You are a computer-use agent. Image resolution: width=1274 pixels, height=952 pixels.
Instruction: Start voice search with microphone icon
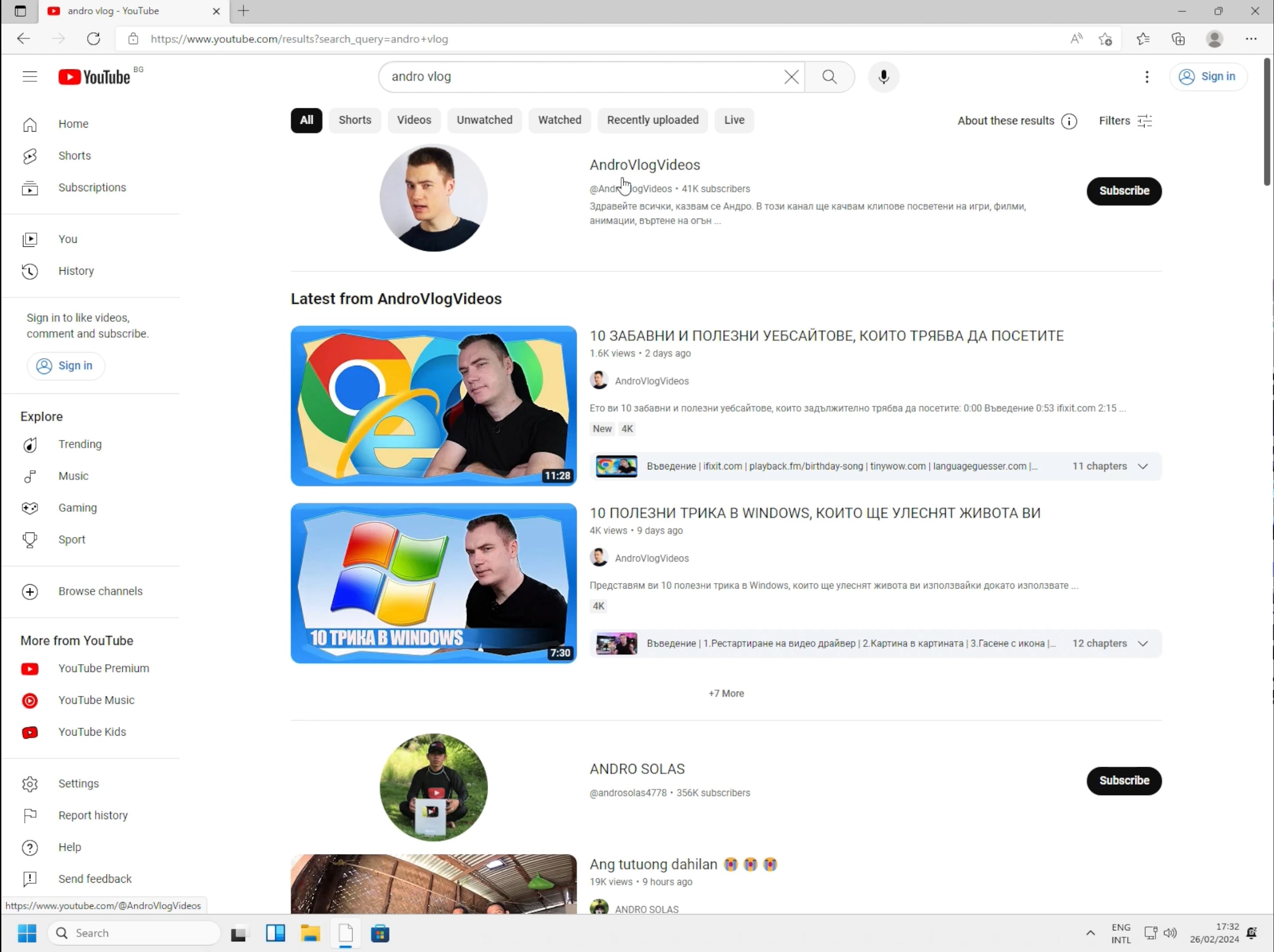[883, 76]
